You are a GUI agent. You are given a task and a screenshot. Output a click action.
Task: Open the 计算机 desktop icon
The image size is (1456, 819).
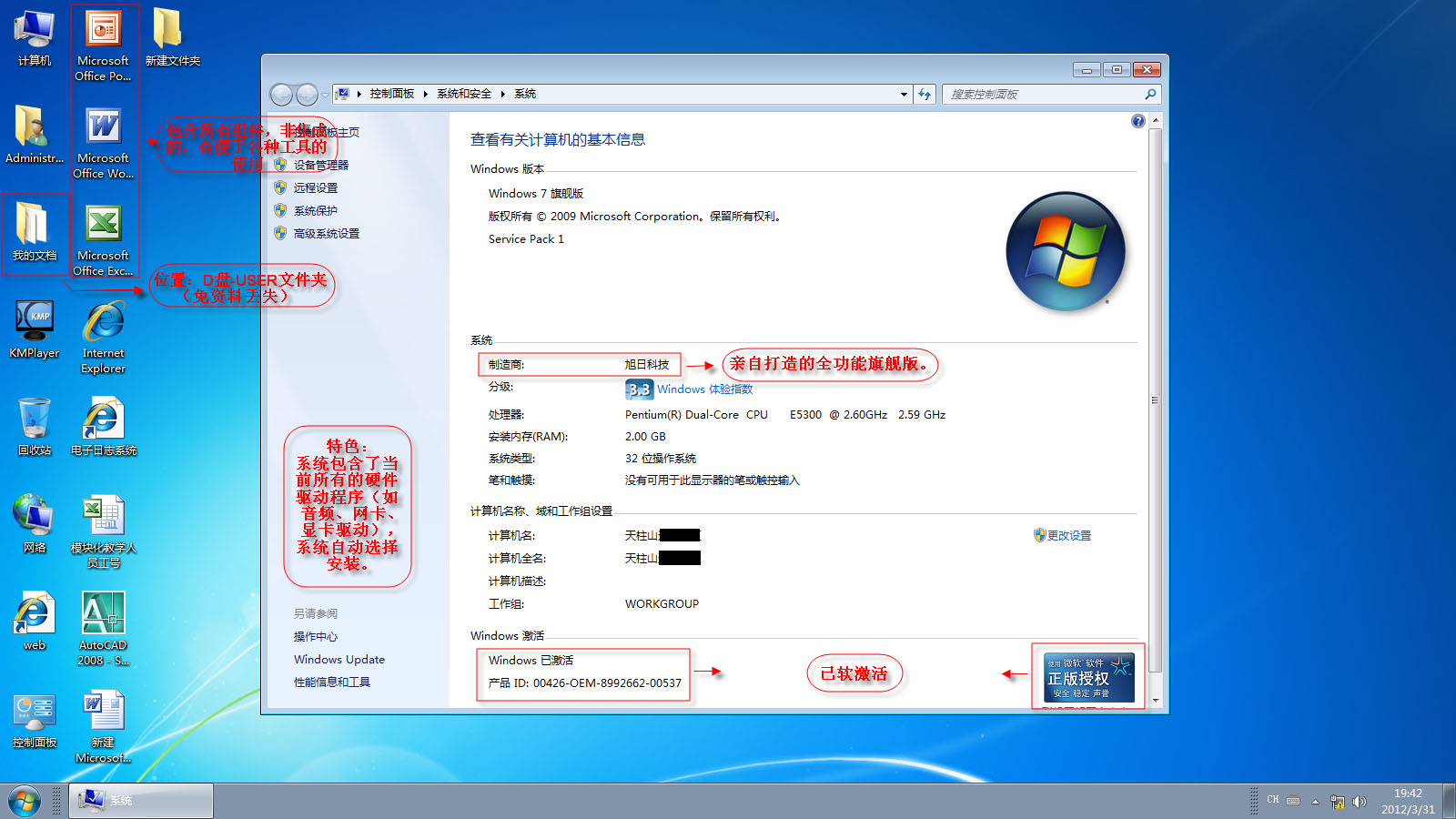[35, 38]
